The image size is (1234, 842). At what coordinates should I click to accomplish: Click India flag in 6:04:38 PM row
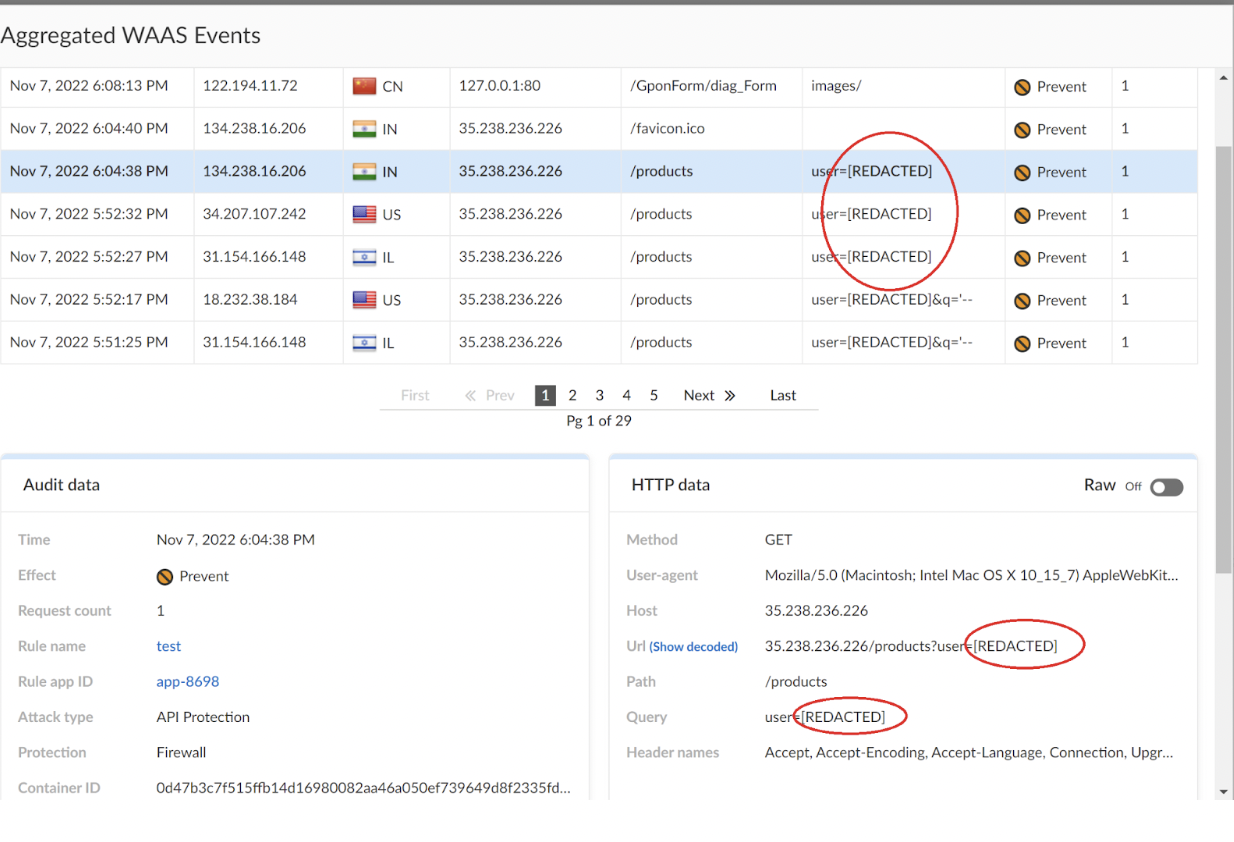tap(364, 172)
